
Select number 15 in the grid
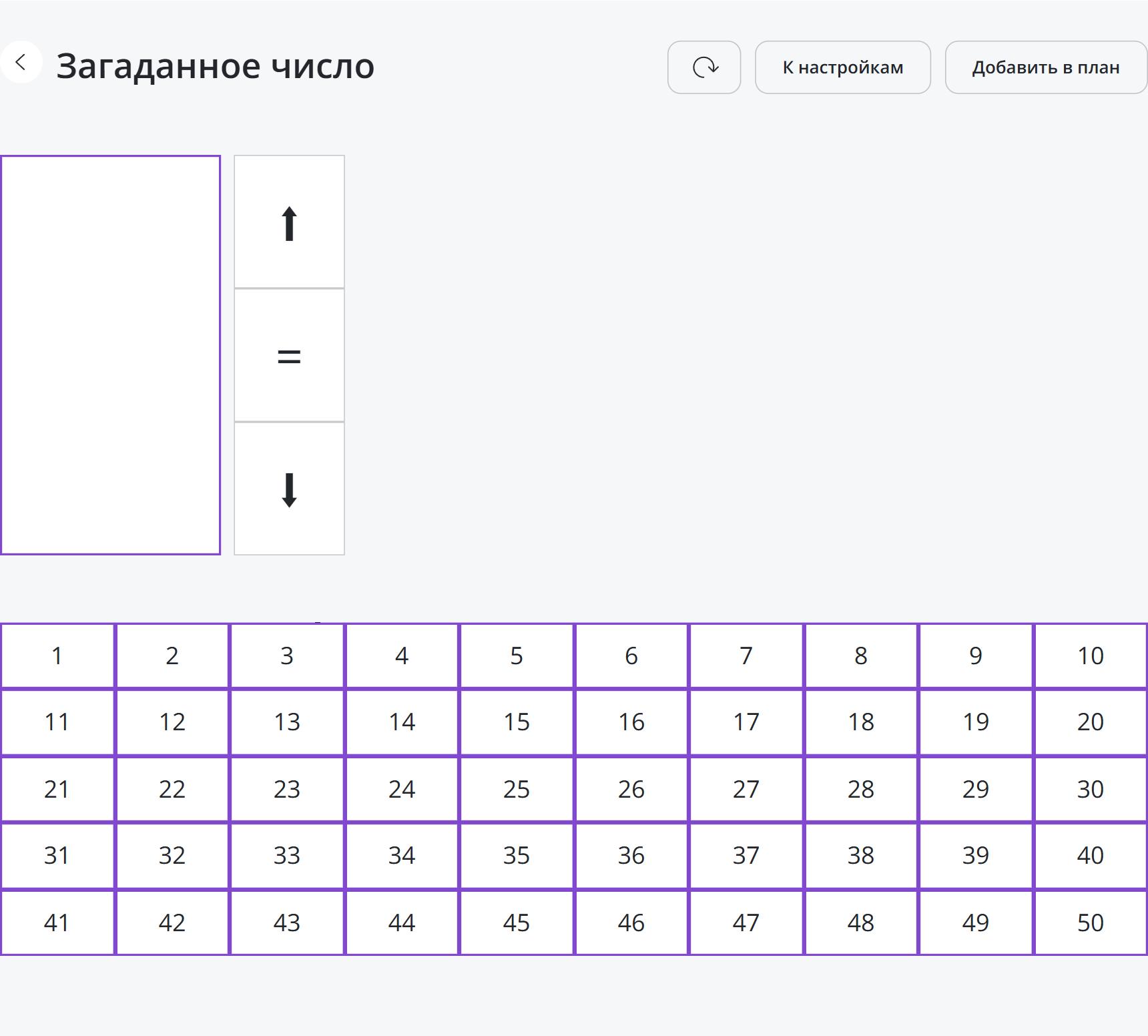click(x=517, y=722)
